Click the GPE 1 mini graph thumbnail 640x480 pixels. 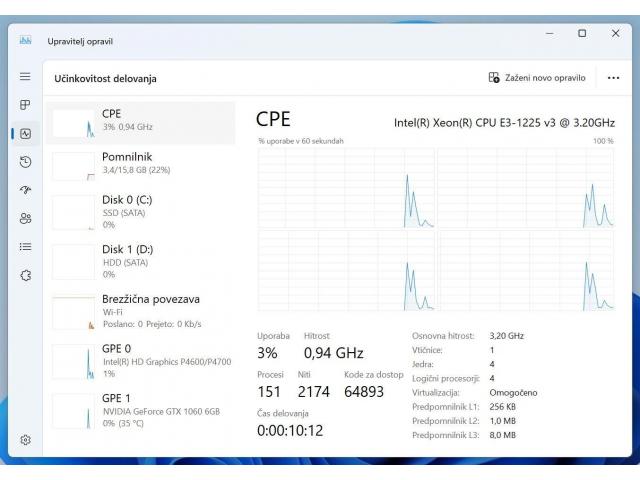[73, 411]
